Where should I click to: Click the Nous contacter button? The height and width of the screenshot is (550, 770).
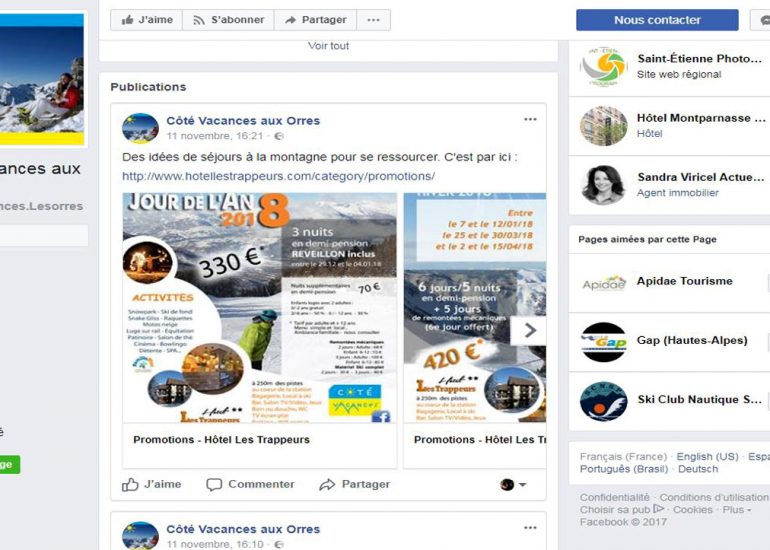click(x=657, y=20)
